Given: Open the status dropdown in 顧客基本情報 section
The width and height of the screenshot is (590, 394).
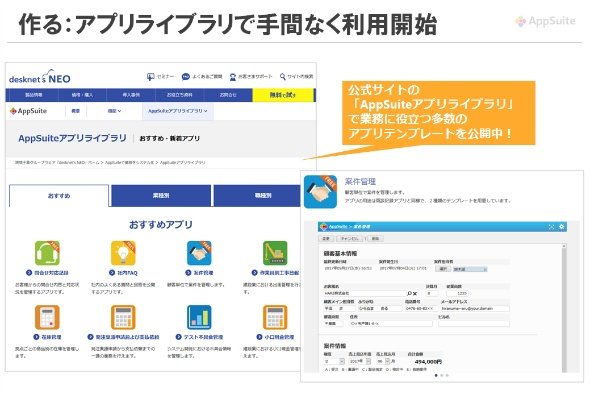Looking at the screenshot, I should click(470, 269).
